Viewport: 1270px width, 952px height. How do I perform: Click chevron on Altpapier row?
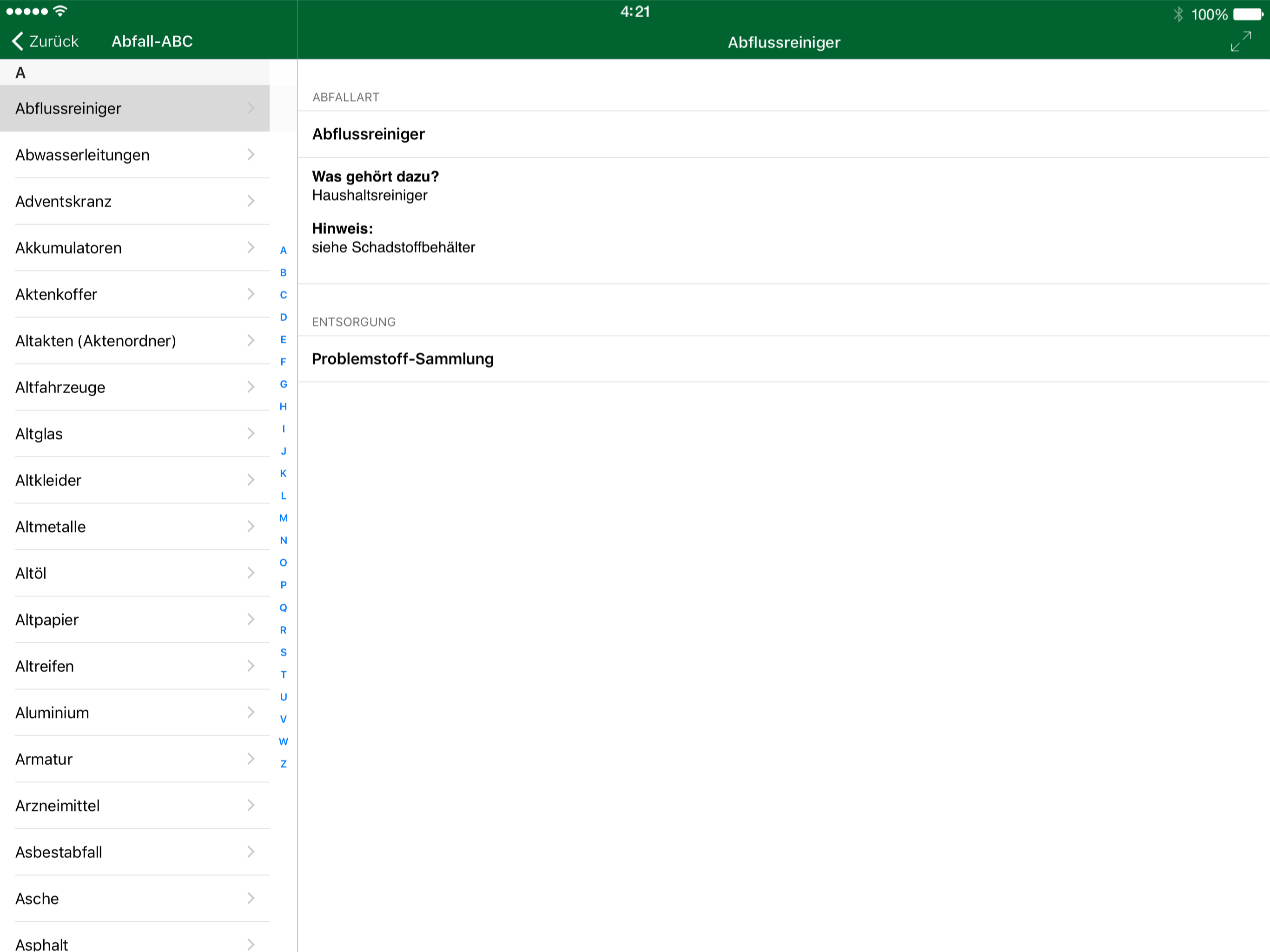click(251, 620)
